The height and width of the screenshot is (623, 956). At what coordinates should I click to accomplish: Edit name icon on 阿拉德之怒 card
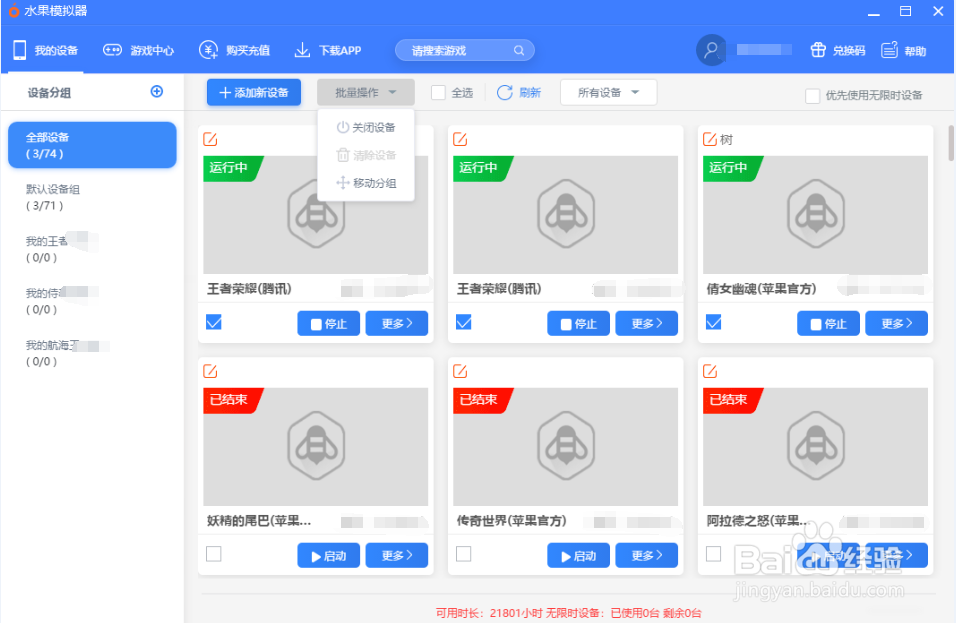point(710,371)
